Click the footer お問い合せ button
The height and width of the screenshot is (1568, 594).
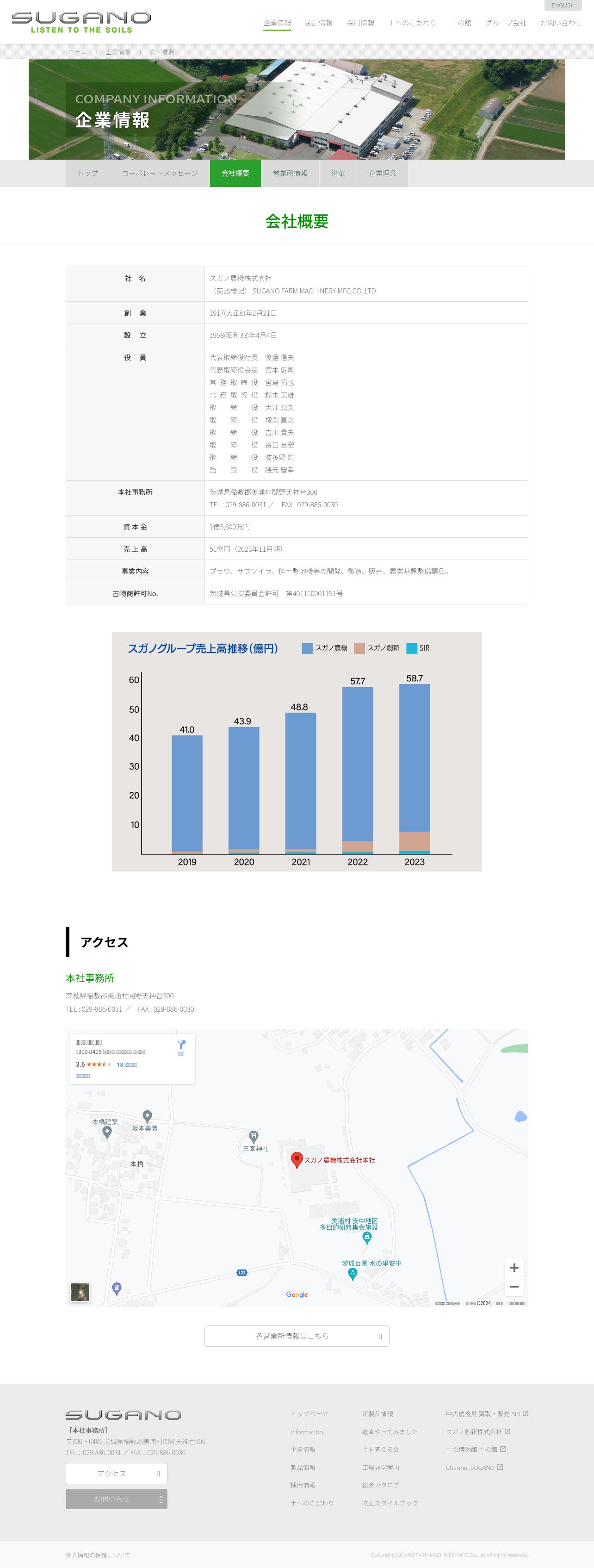coord(116,1499)
